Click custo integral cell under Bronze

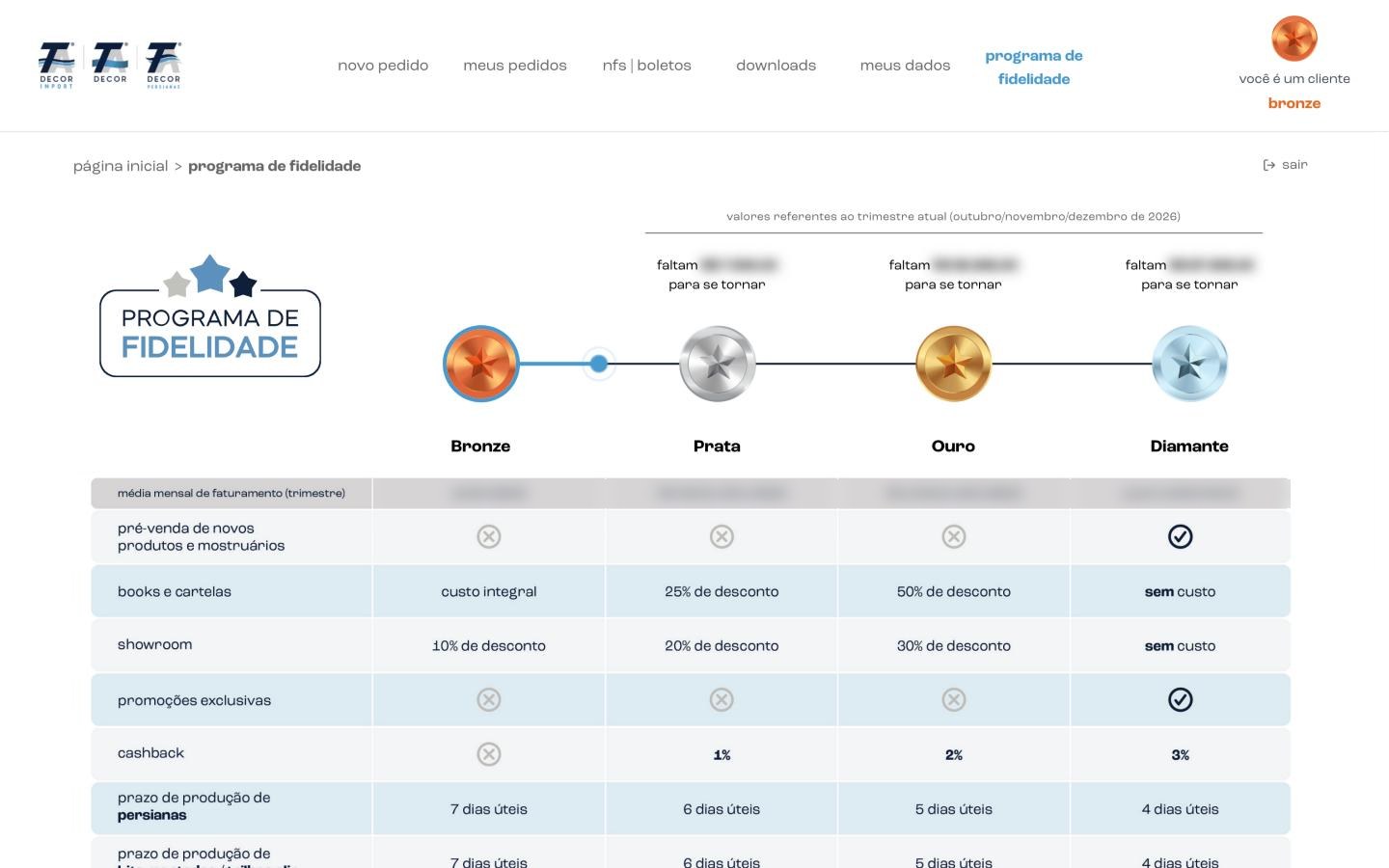(x=489, y=591)
